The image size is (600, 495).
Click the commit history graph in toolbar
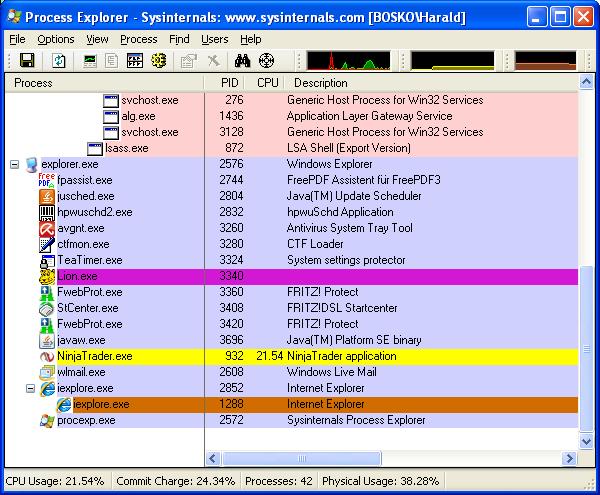[453, 61]
